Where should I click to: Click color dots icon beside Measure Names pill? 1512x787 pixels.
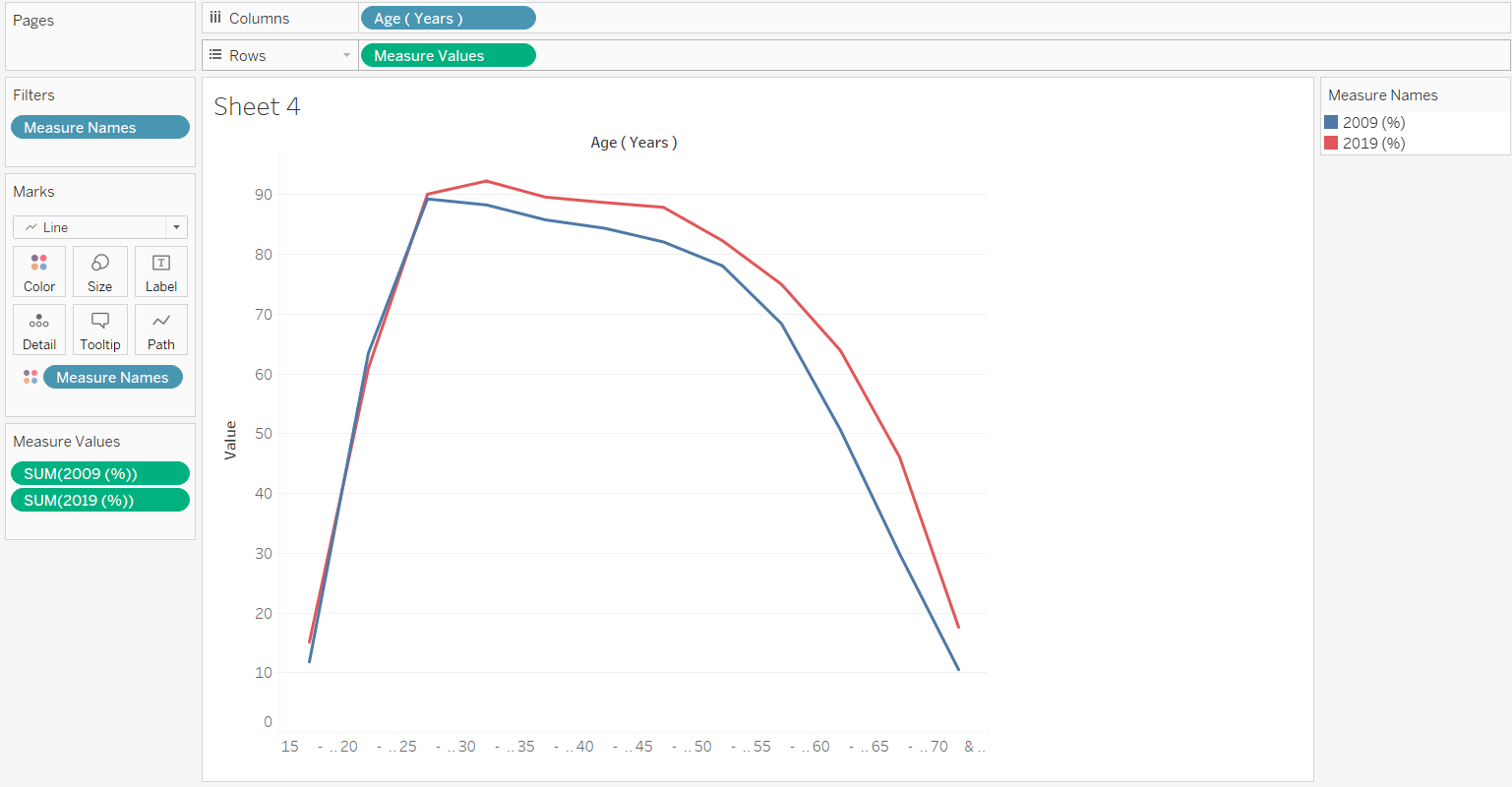(30, 378)
